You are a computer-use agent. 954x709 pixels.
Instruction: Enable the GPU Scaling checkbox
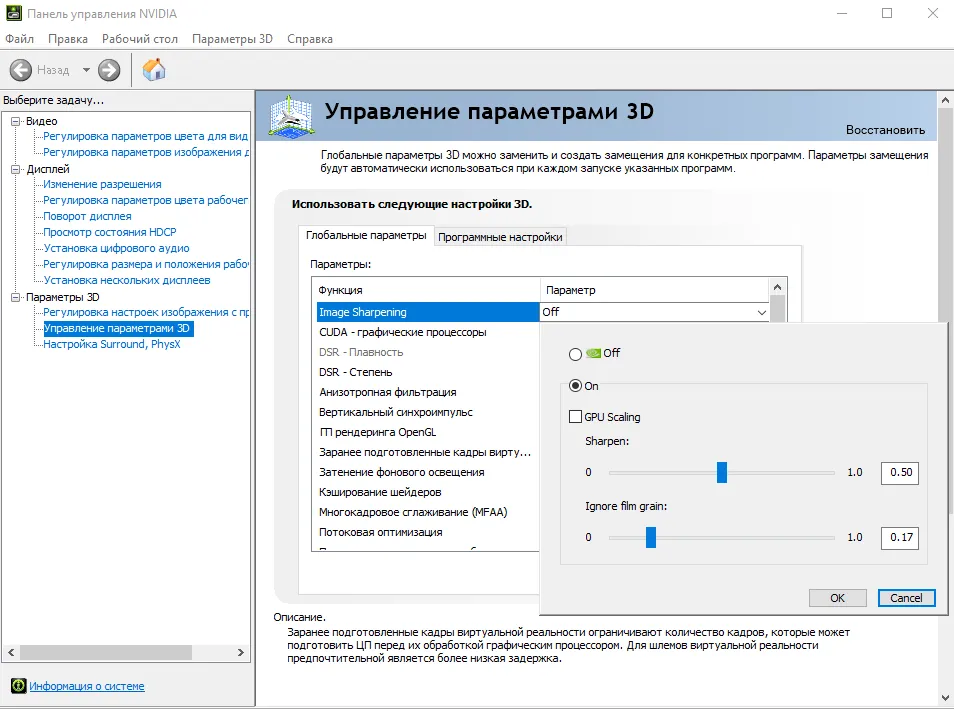pos(575,417)
